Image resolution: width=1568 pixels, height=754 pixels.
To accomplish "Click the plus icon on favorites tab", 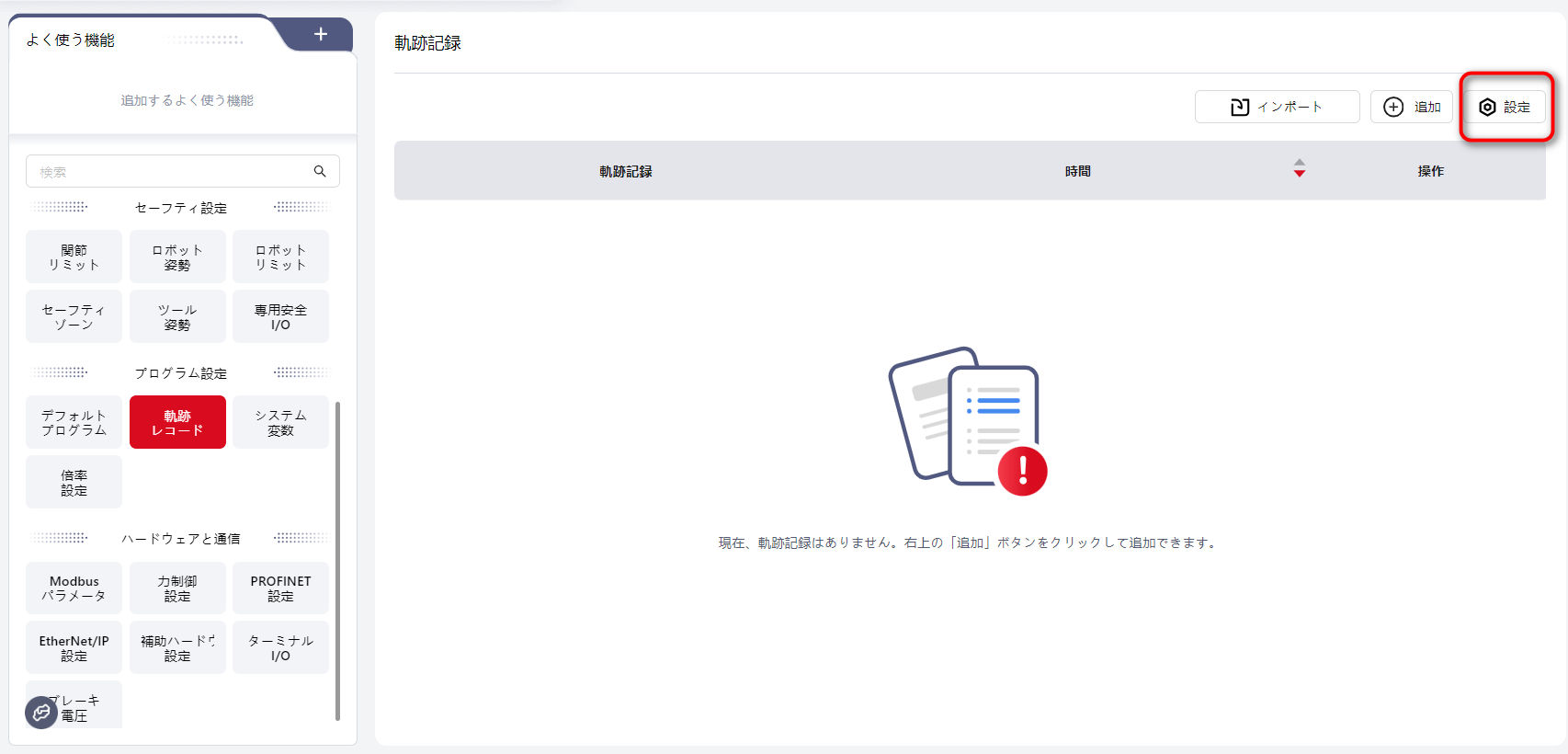I will [x=320, y=35].
